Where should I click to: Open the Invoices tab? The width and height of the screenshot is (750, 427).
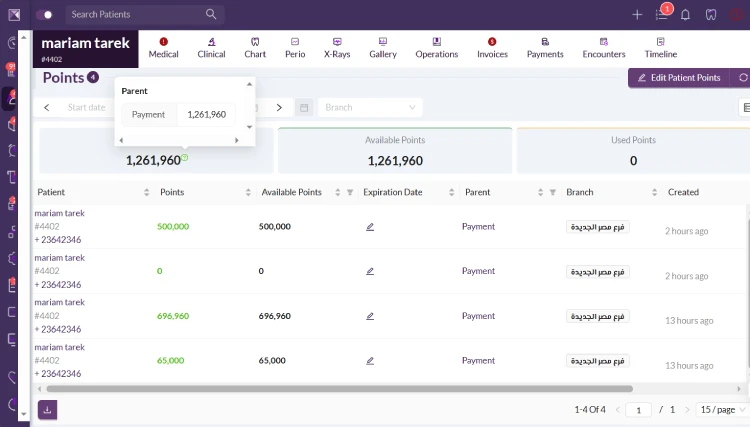(492, 48)
